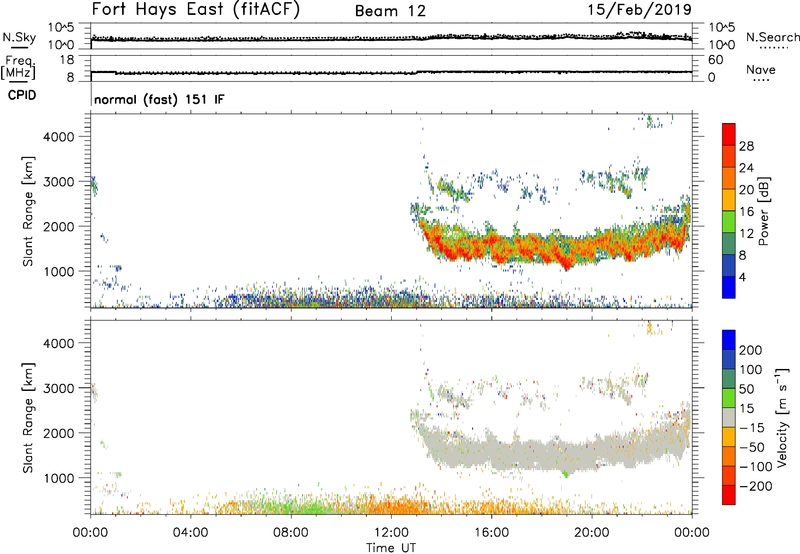
Task: Click the '16' tick on the power colorbar
Action: coord(746,212)
